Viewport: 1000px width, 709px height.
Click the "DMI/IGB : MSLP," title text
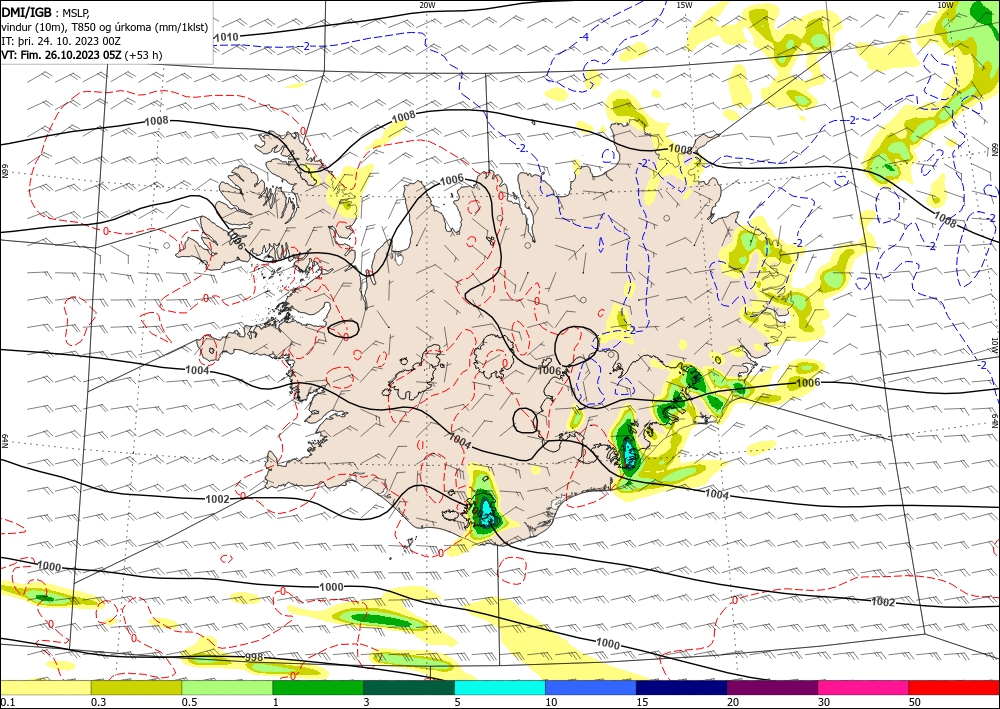click(46, 12)
